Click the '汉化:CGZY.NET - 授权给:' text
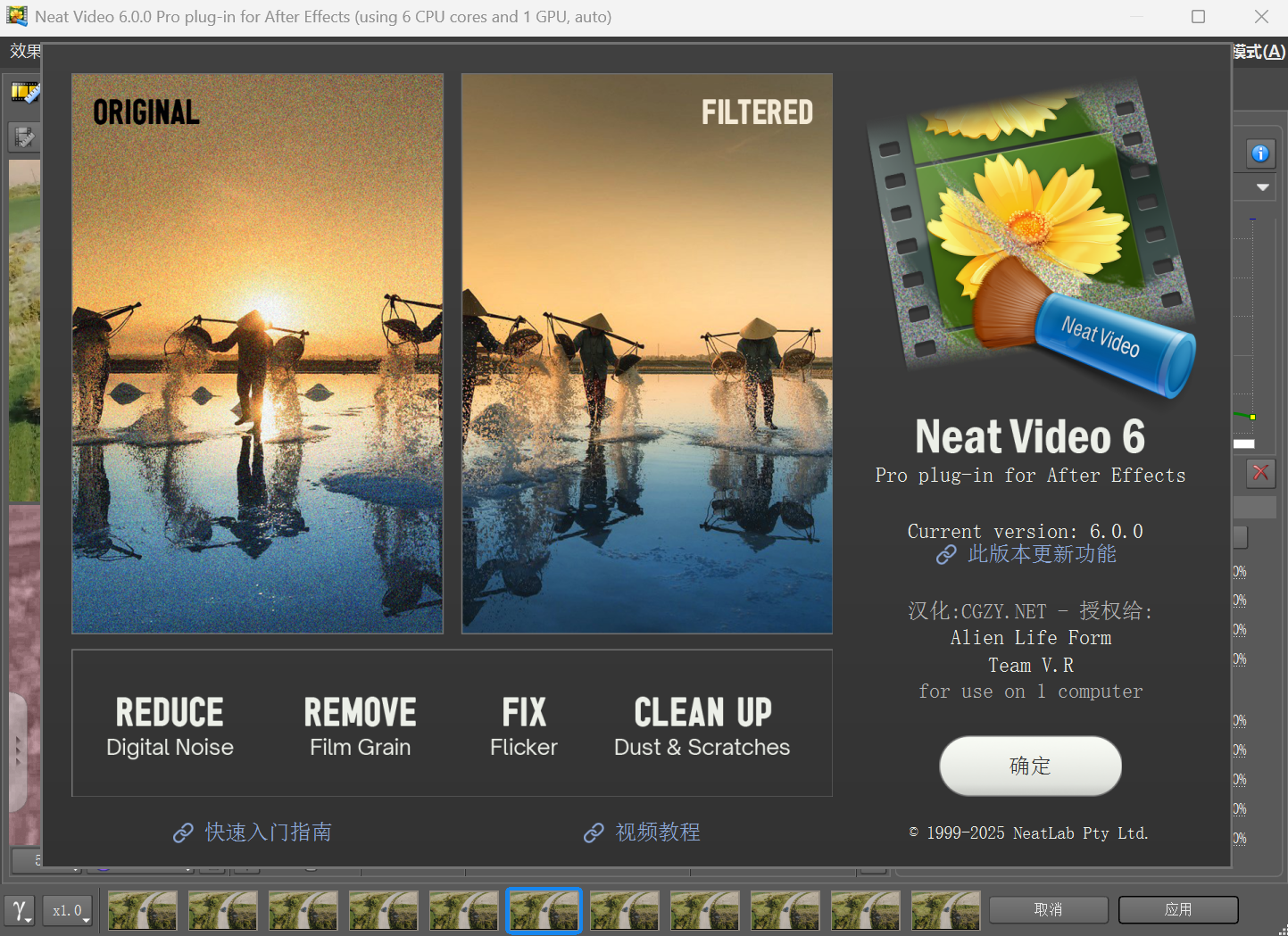 [x=1030, y=611]
